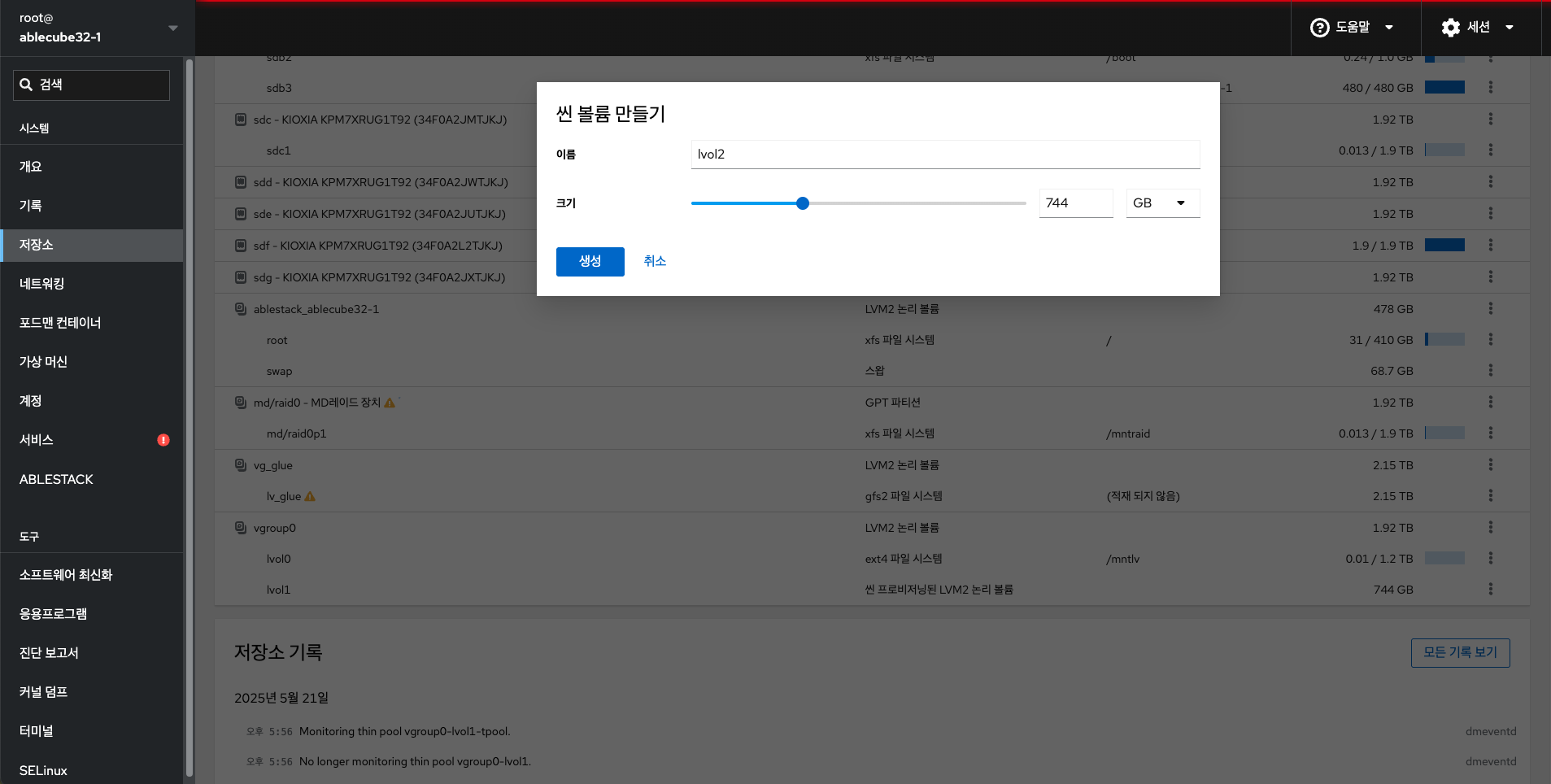Expand the 도움말 help menu
1551x784 pixels.
pyautogui.click(x=1353, y=27)
